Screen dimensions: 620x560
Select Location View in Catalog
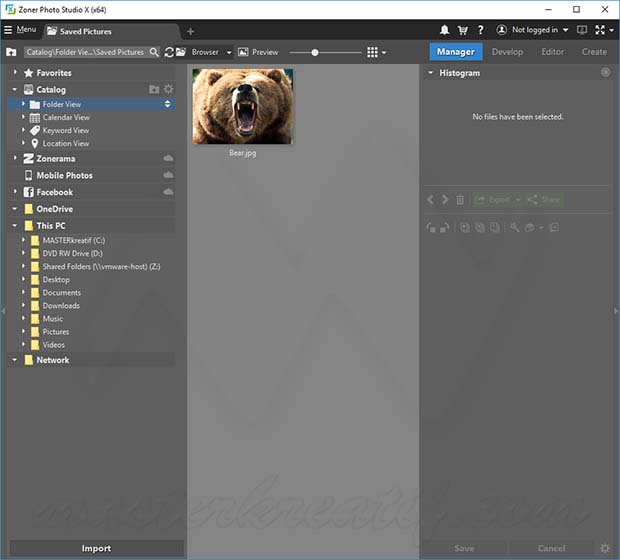point(66,143)
